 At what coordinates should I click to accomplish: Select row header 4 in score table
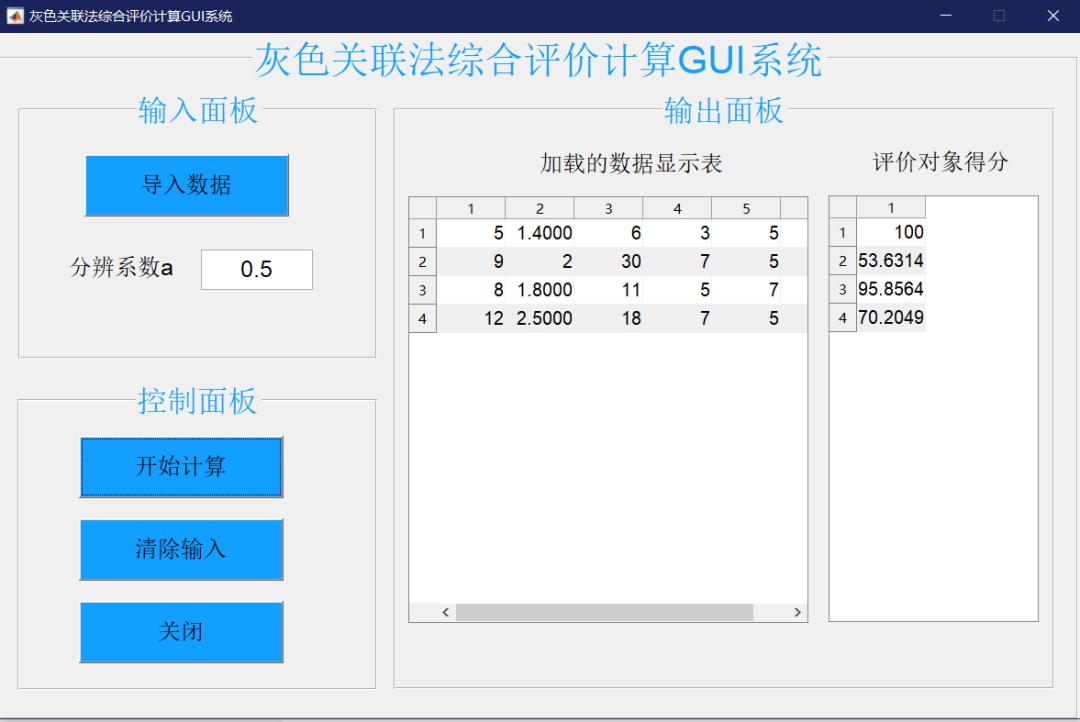tap(842, 318)
